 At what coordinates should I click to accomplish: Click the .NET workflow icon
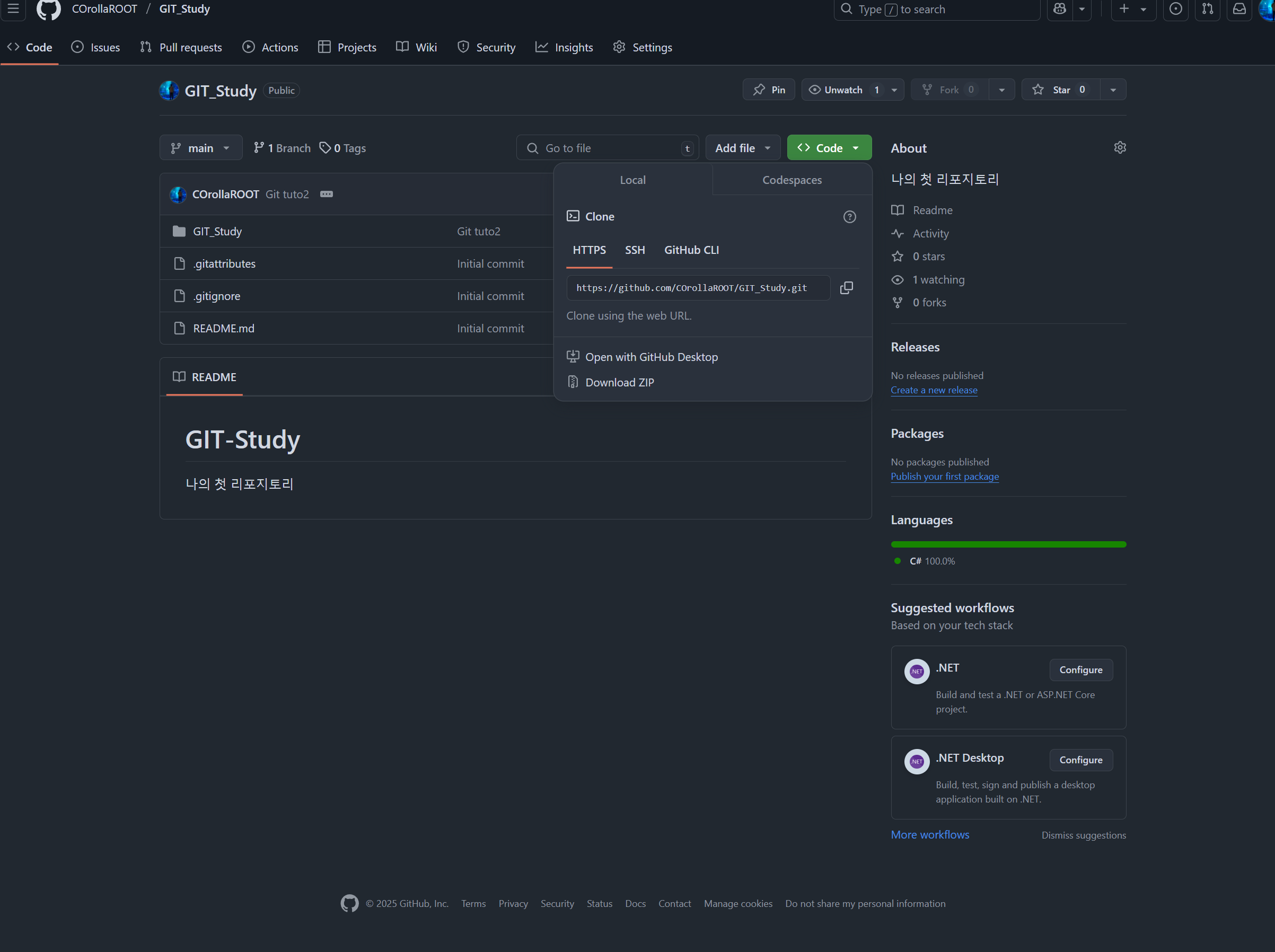917,672
